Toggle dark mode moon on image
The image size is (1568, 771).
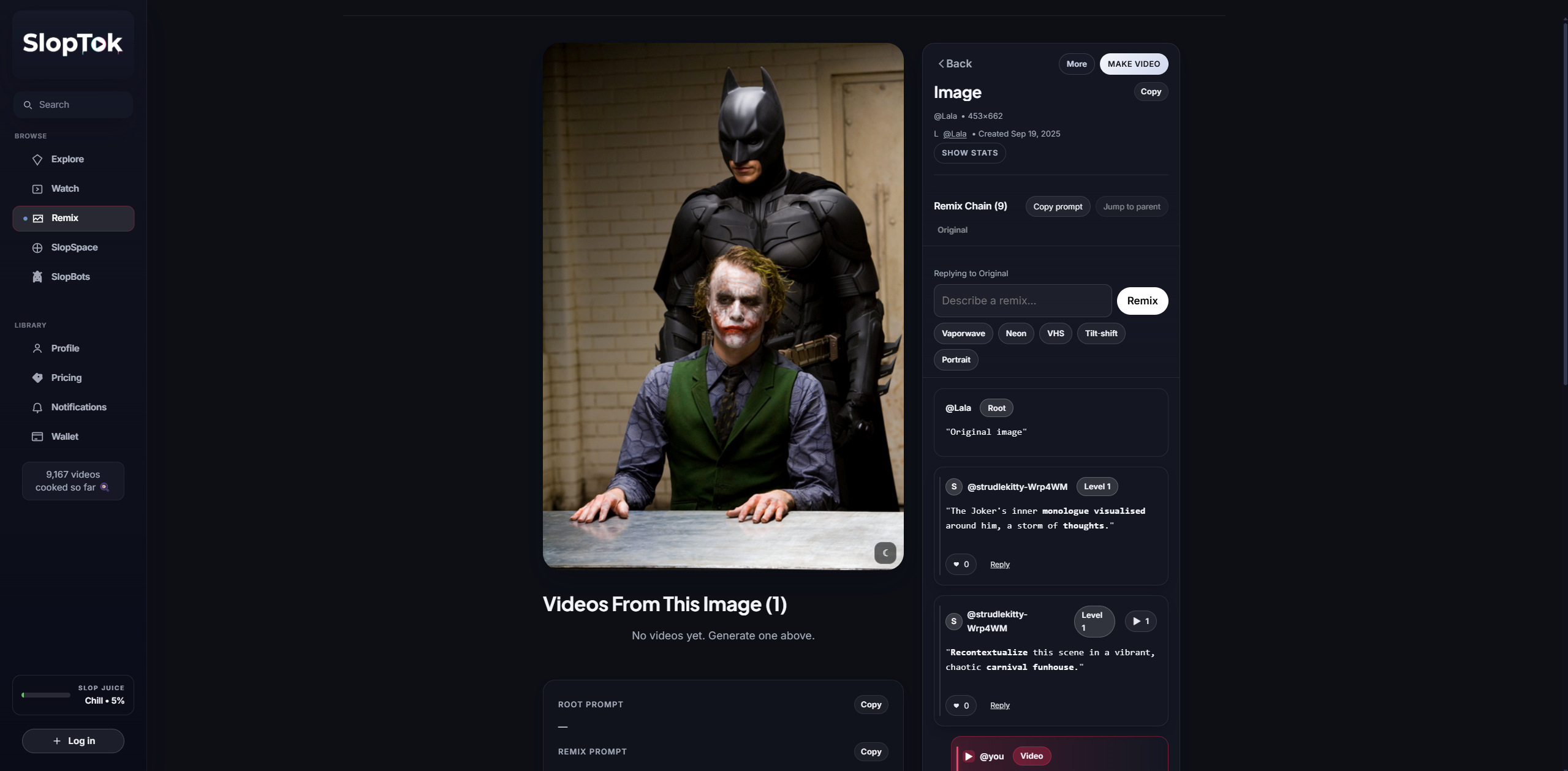click(885, 552)
